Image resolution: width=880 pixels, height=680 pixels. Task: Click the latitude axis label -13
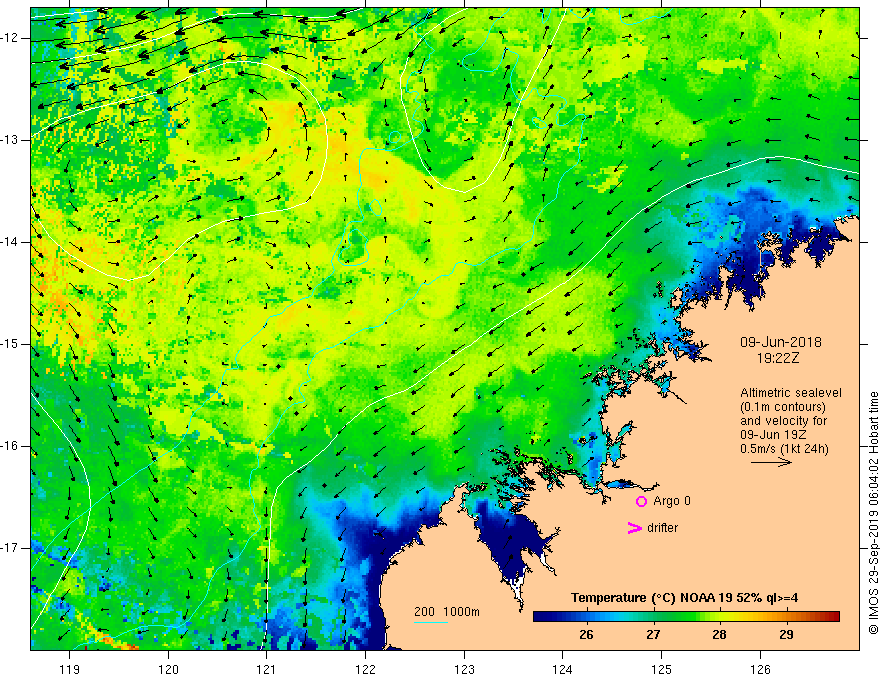[10, 140]
